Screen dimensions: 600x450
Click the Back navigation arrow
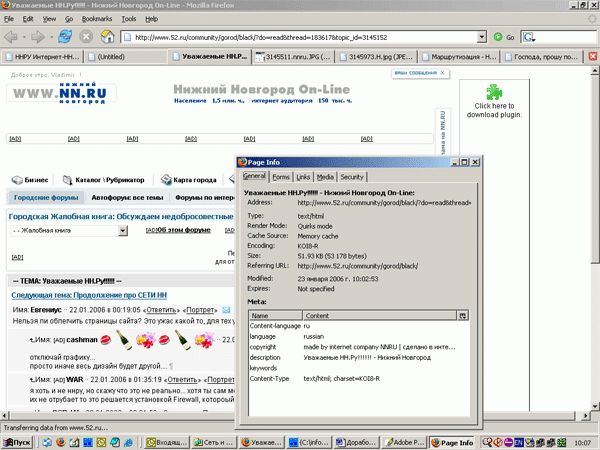[x=14, y=37]
